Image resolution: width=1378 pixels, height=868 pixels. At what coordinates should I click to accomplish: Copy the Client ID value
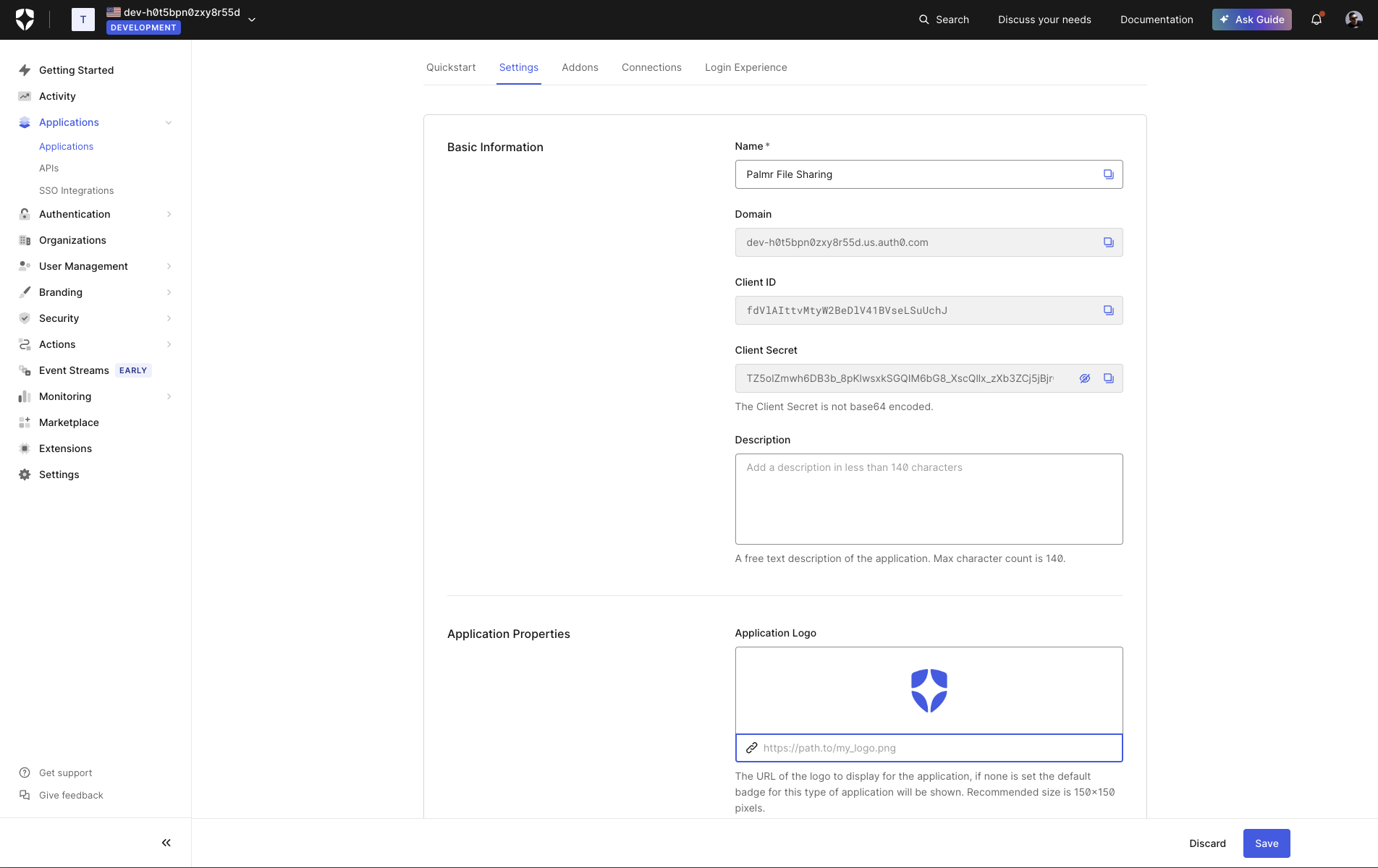pyautogui.click(x=1109, y=310)
